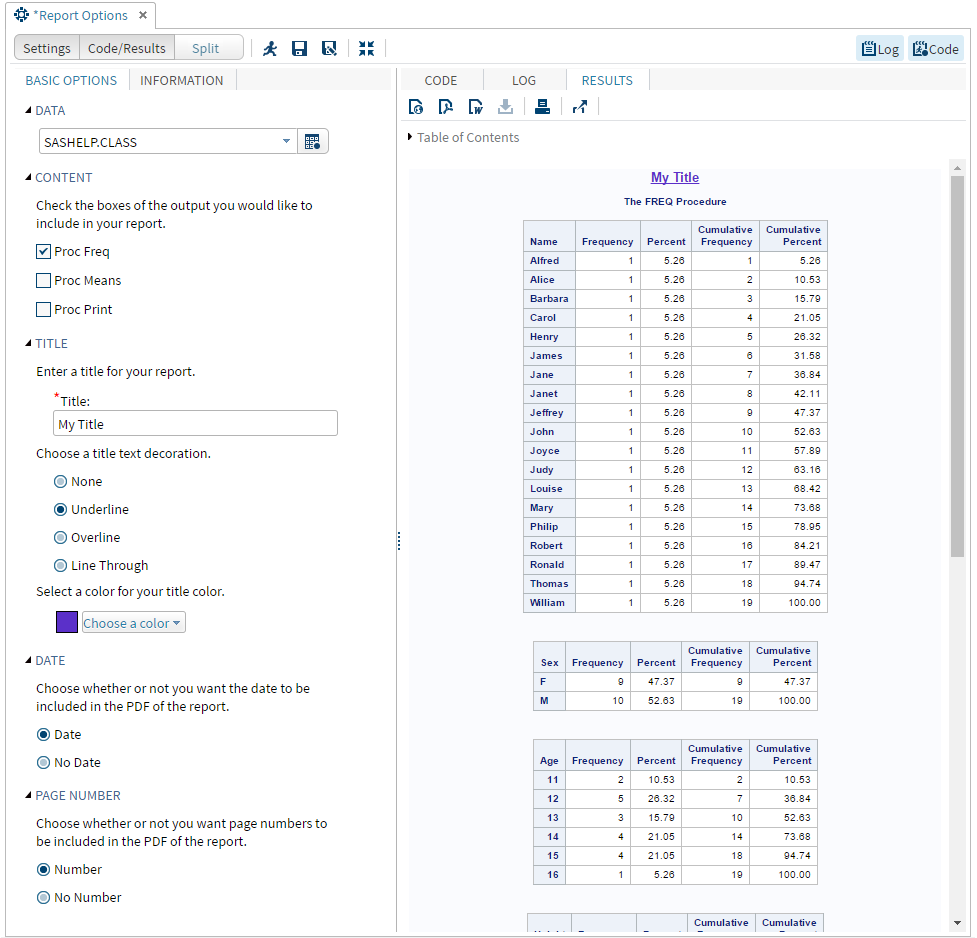Click the Code/Results view button
Image resolution: width=977 pixels, height=938 pixels.
point(127,48)
